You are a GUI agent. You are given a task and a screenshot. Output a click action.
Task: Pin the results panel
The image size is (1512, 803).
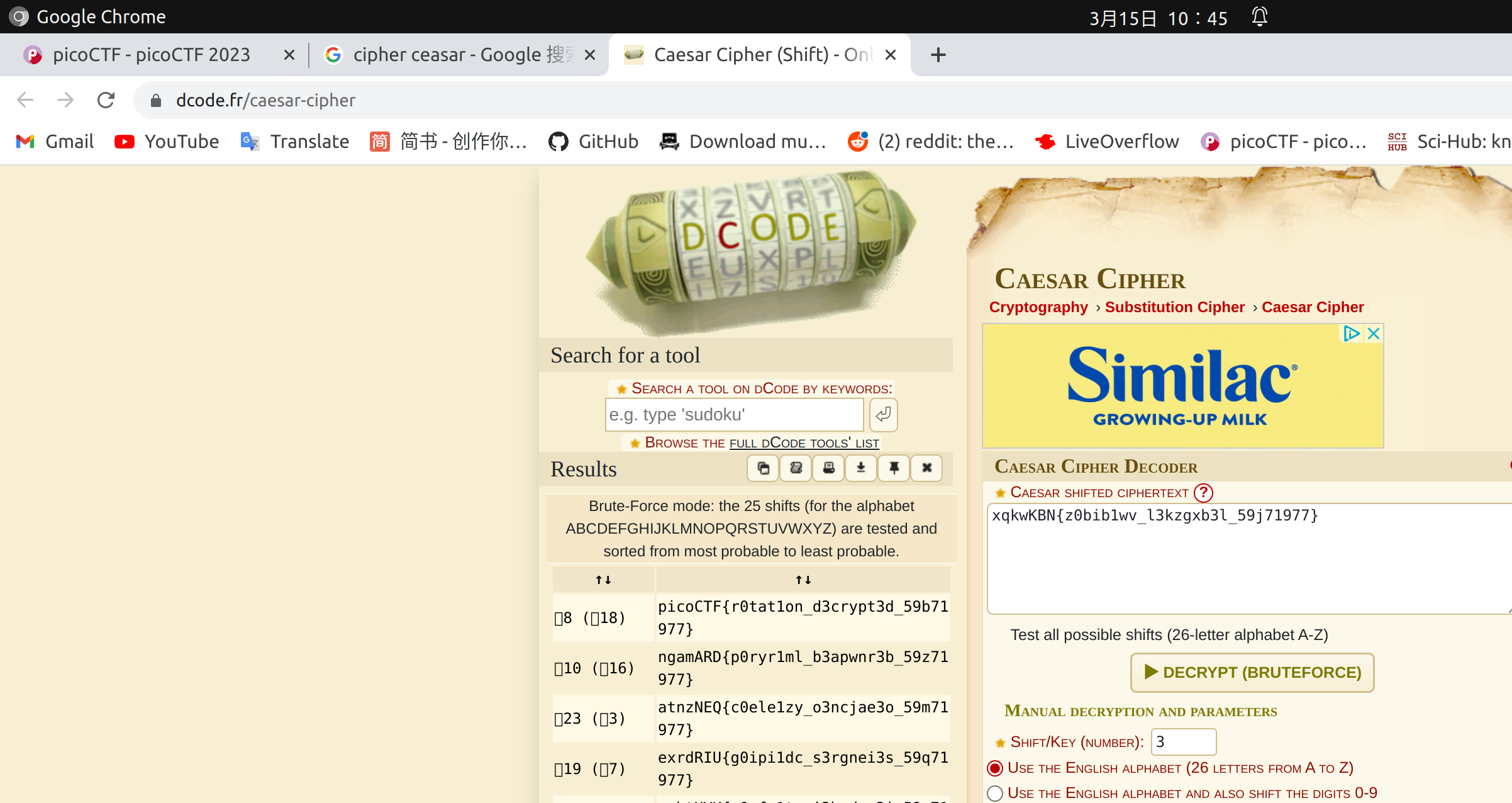(x=894, y=468)
